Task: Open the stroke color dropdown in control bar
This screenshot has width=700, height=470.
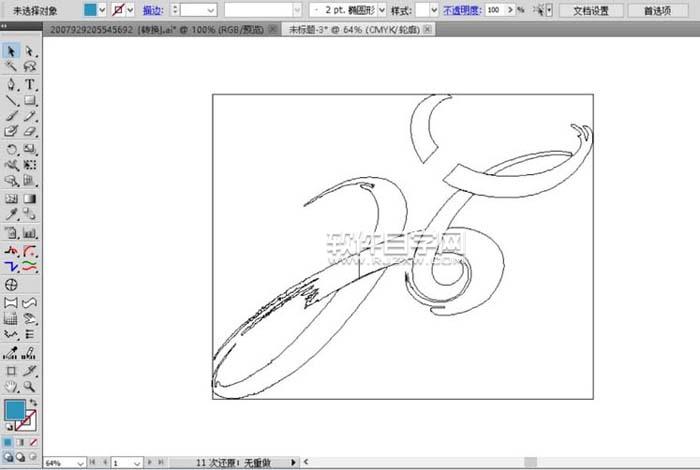Action: [x=134, y=9]
